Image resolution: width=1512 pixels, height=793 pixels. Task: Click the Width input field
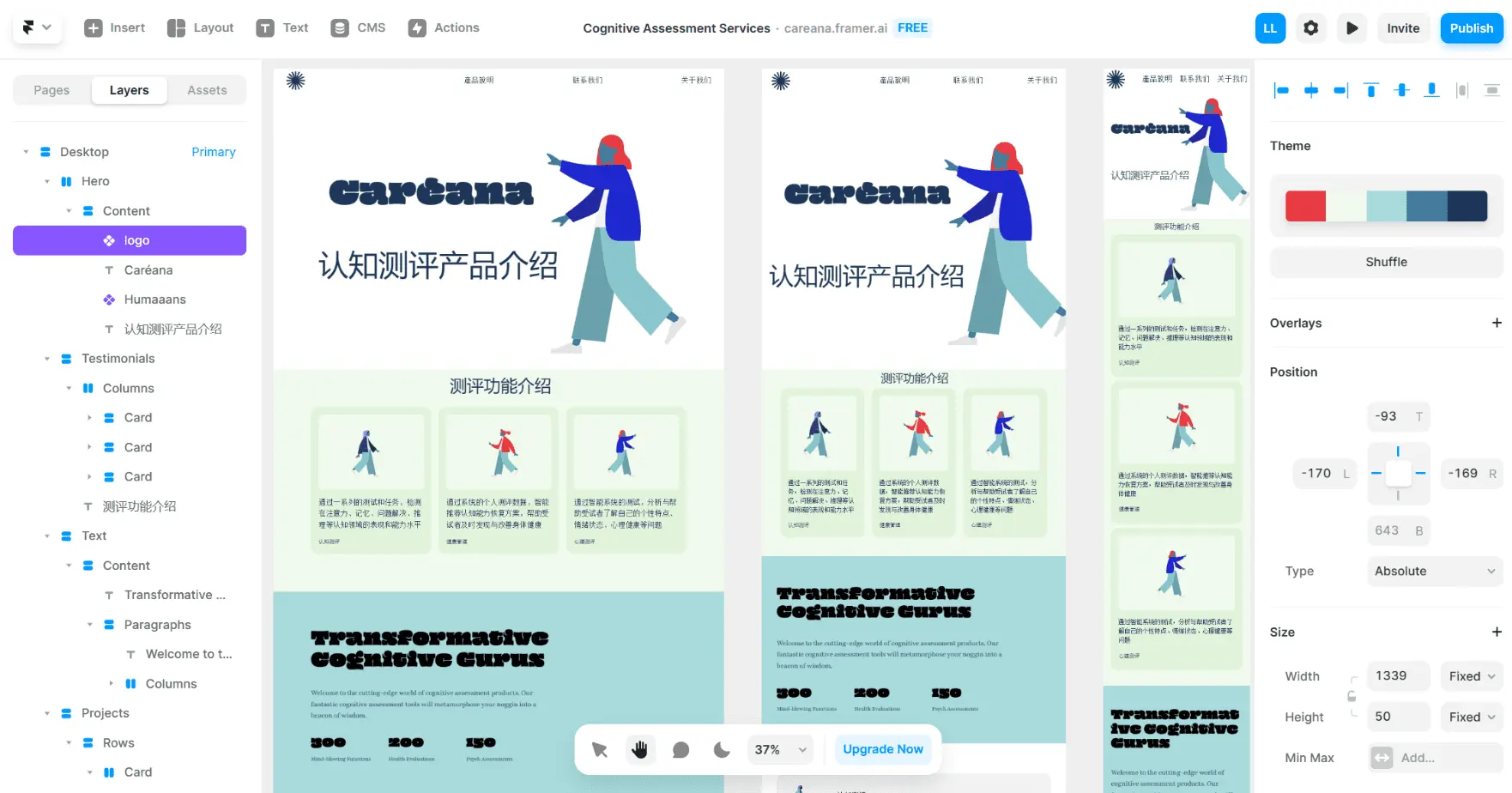[1398, 676]
